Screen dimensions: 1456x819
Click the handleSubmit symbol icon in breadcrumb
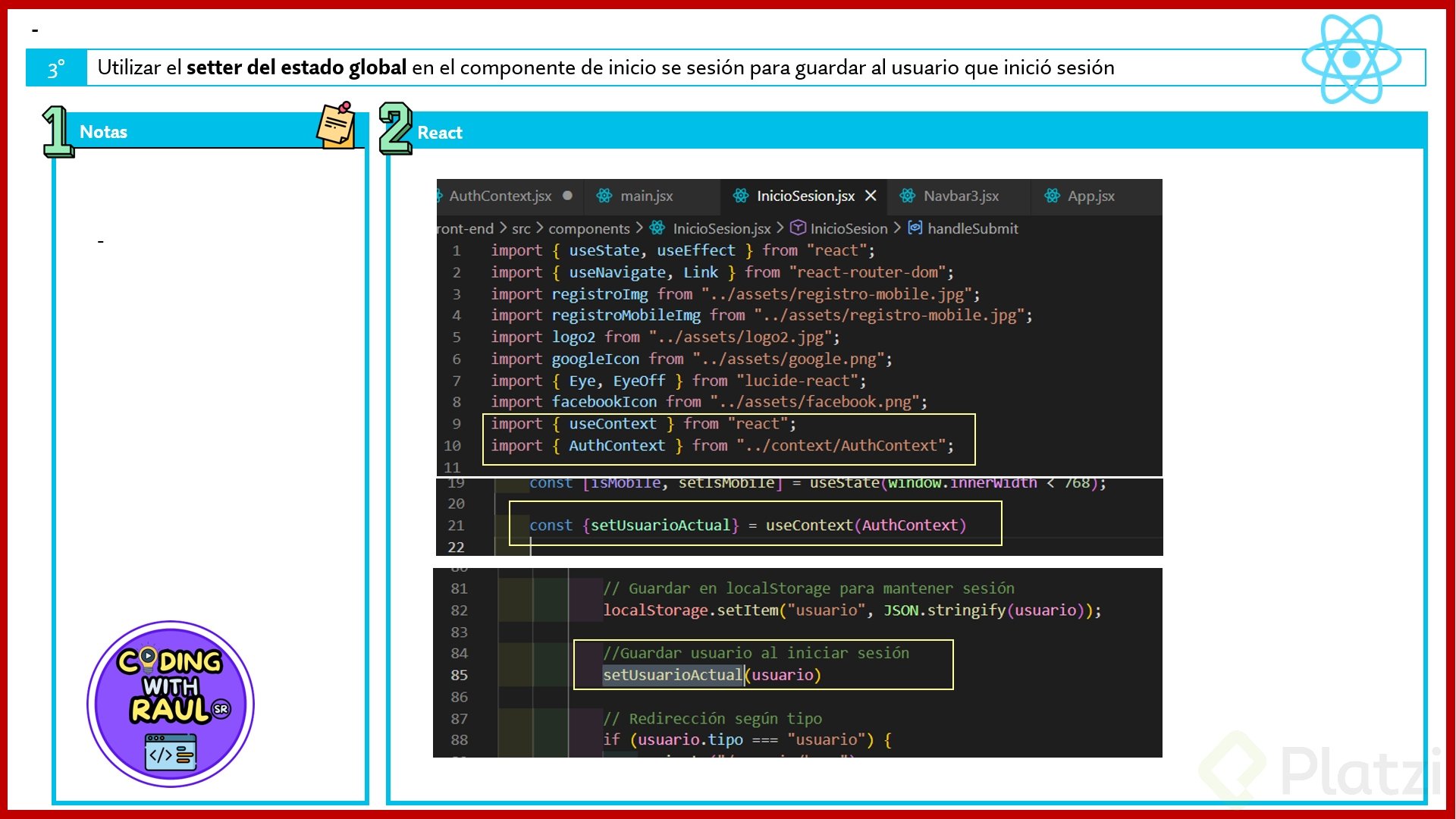[x=915, y=227]
